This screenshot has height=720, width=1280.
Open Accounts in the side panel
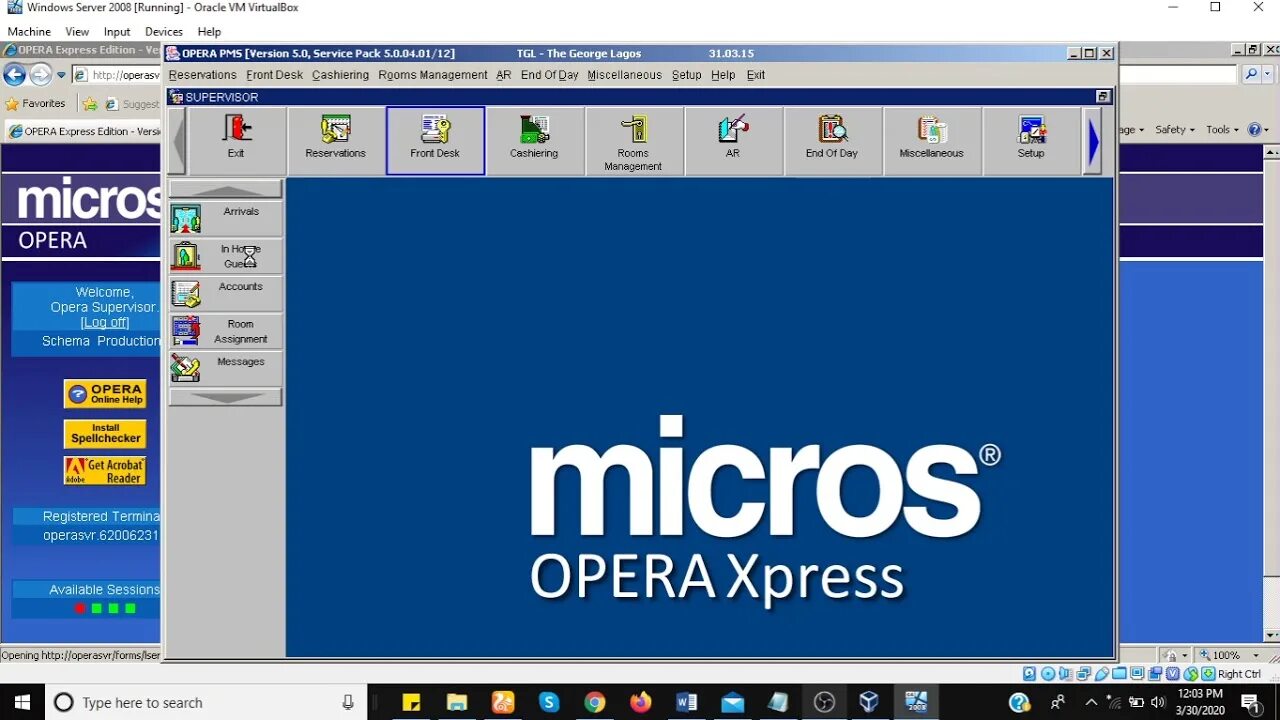tap(226, 294)
